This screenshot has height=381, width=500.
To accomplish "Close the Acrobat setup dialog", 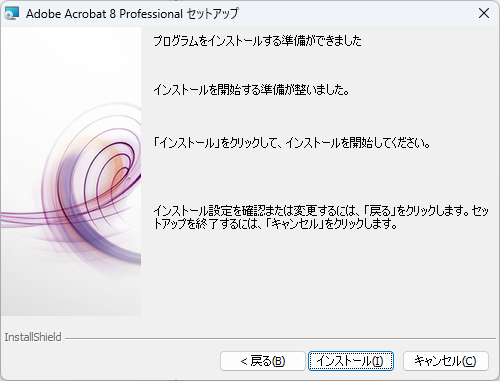I will pos(484,13).
